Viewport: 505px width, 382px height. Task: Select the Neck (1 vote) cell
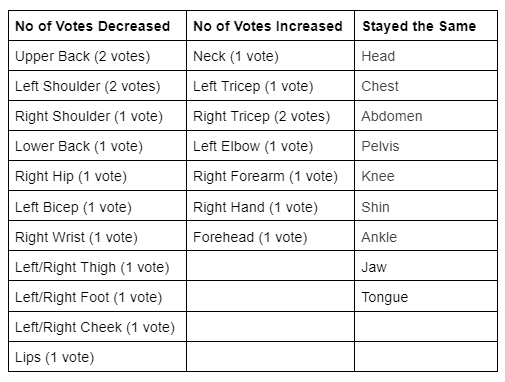(x=270, y=56)
